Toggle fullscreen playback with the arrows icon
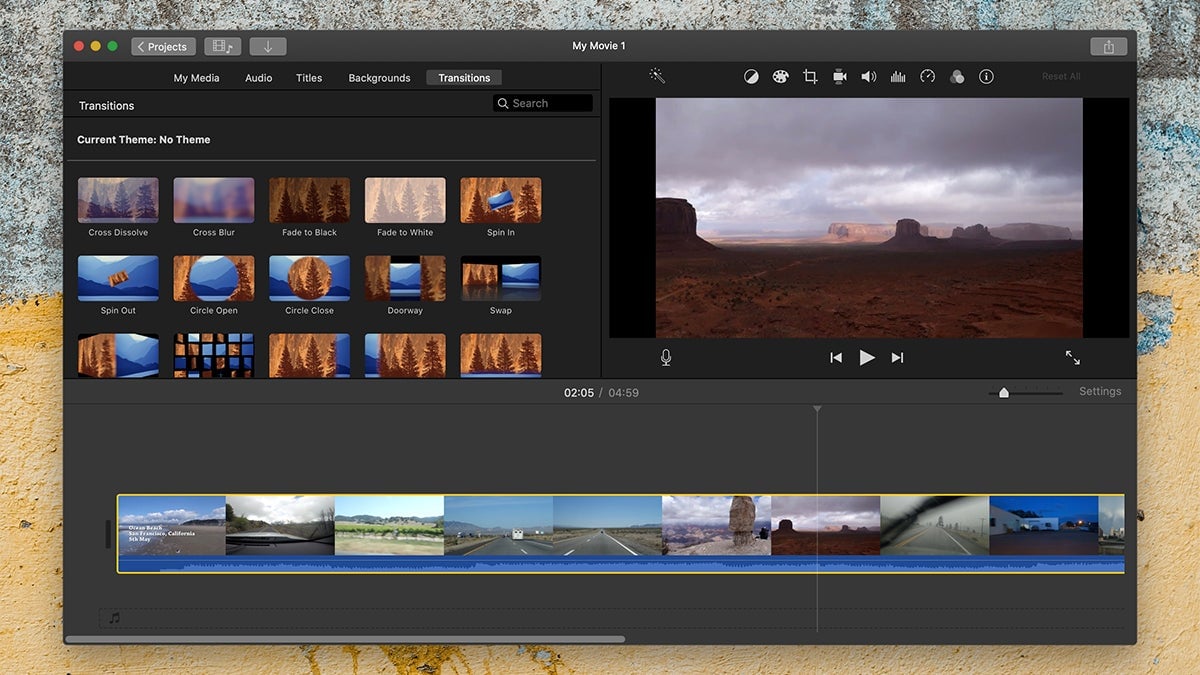This screenshot has width=1200, height=675. pyautogui.click(x=1072, y=357)
